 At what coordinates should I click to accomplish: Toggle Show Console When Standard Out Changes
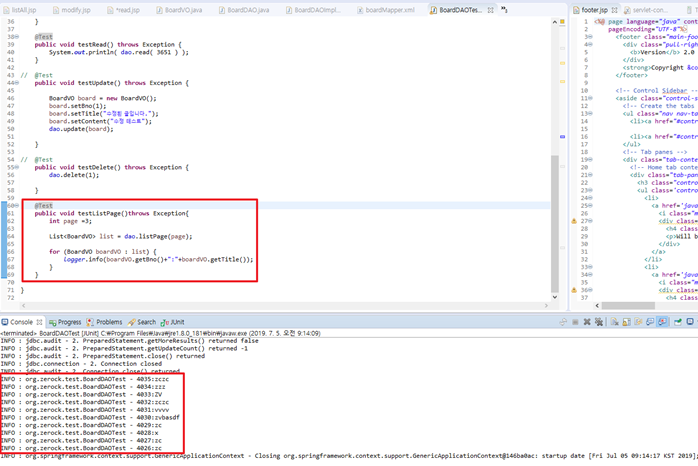pos(650,322)
